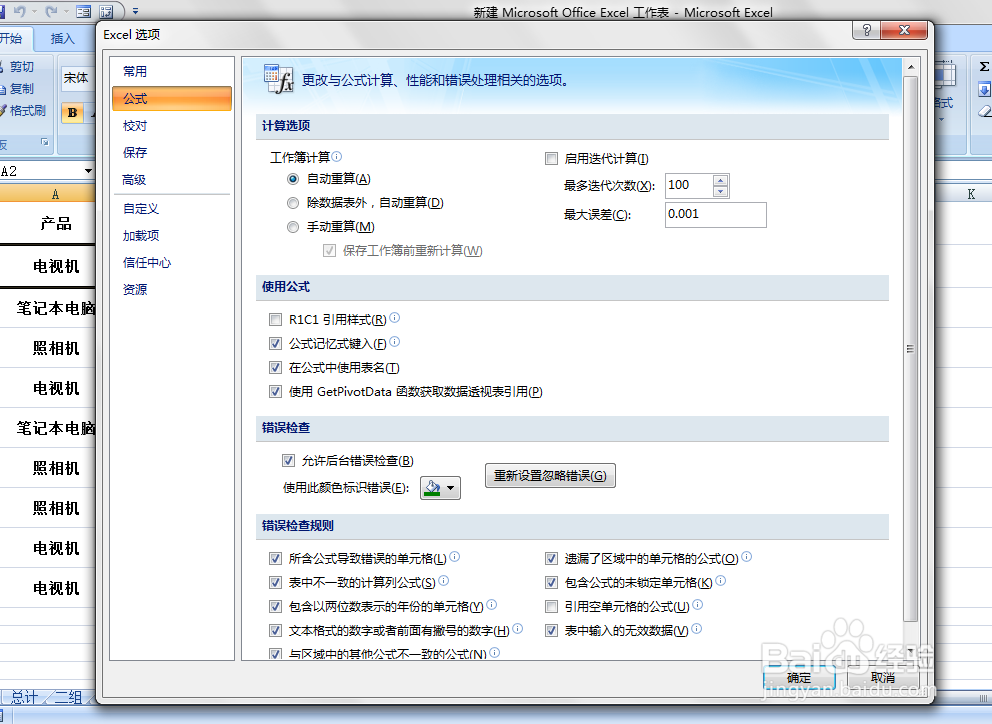992x724 pixels.
Task: Enable the R1C1 引用样式 checkbox
Action: (275, 319)
